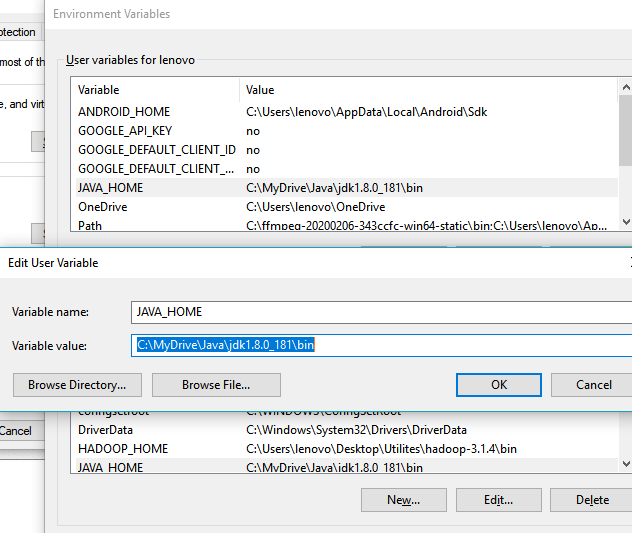Click Cancel in Edit User Variable dialog
The image size is (632, 533).
pyautogui.click(x=592, y=385)
